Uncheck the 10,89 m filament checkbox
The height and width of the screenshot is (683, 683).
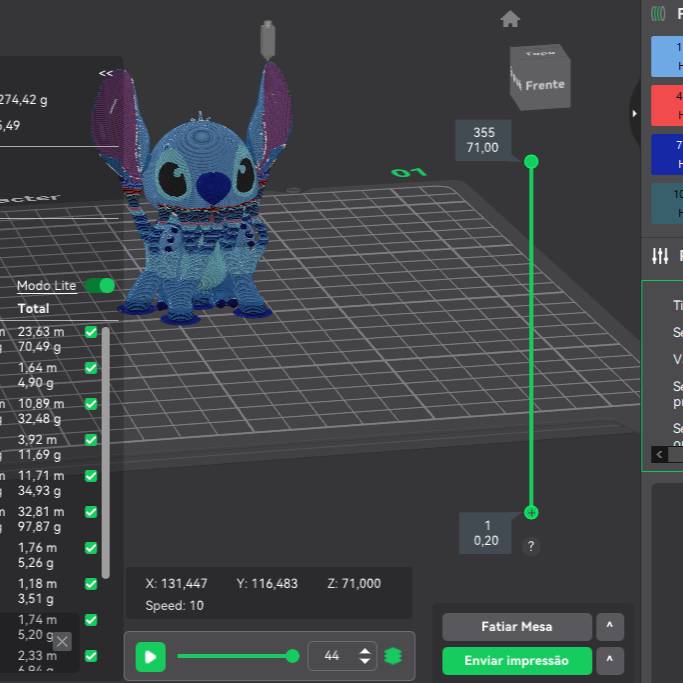pos(91,404)
